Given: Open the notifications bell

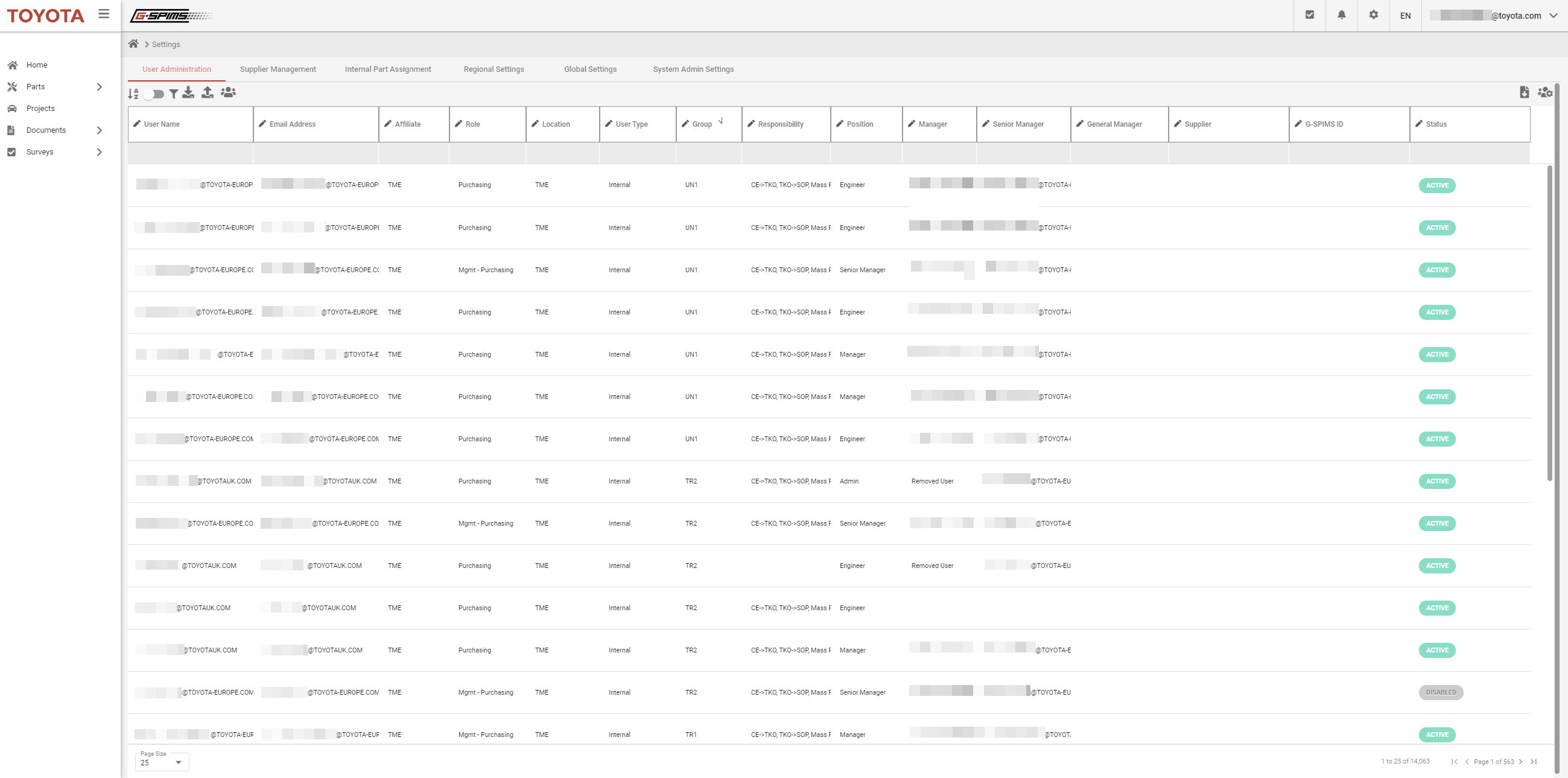Looking at the screenshot, I should point(1342,15).
